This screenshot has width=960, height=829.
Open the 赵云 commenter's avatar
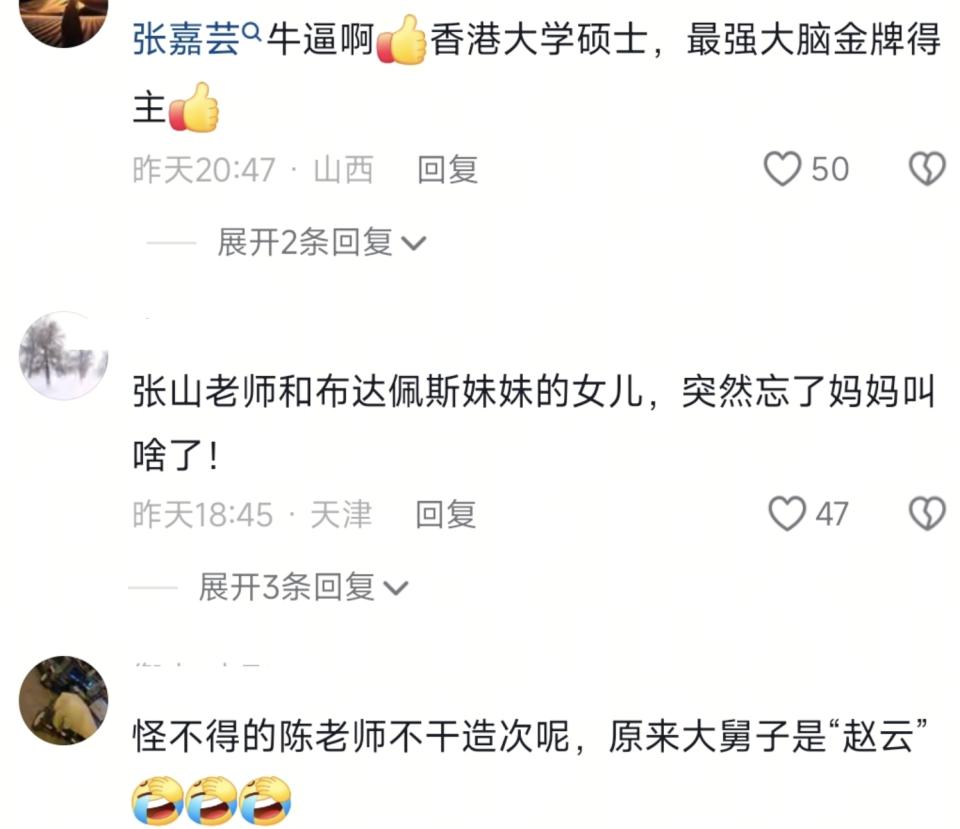tap(64, 700)
